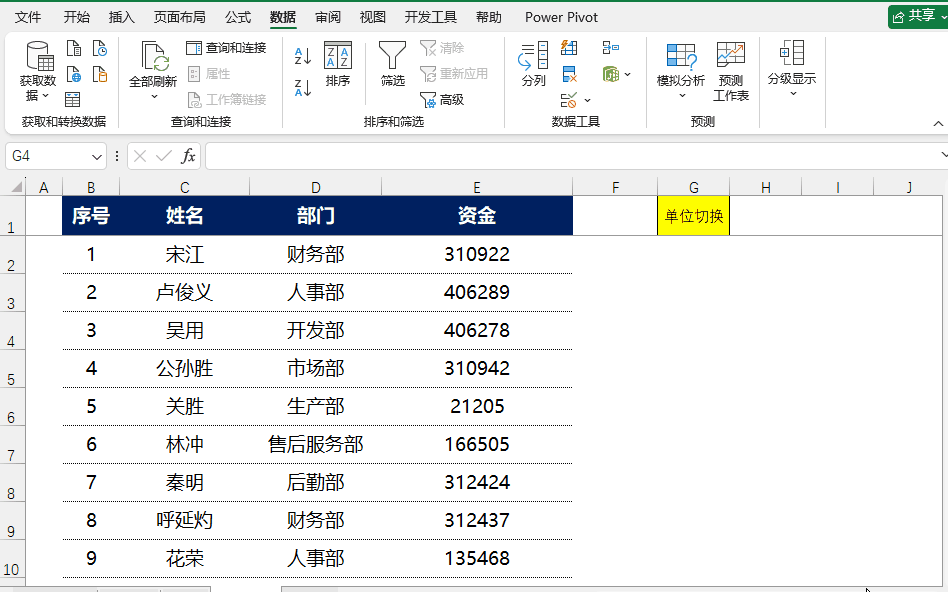Image resolution: width=948 pixels, height=592 pixels.
Task: Select column E header
Action: 477,187
